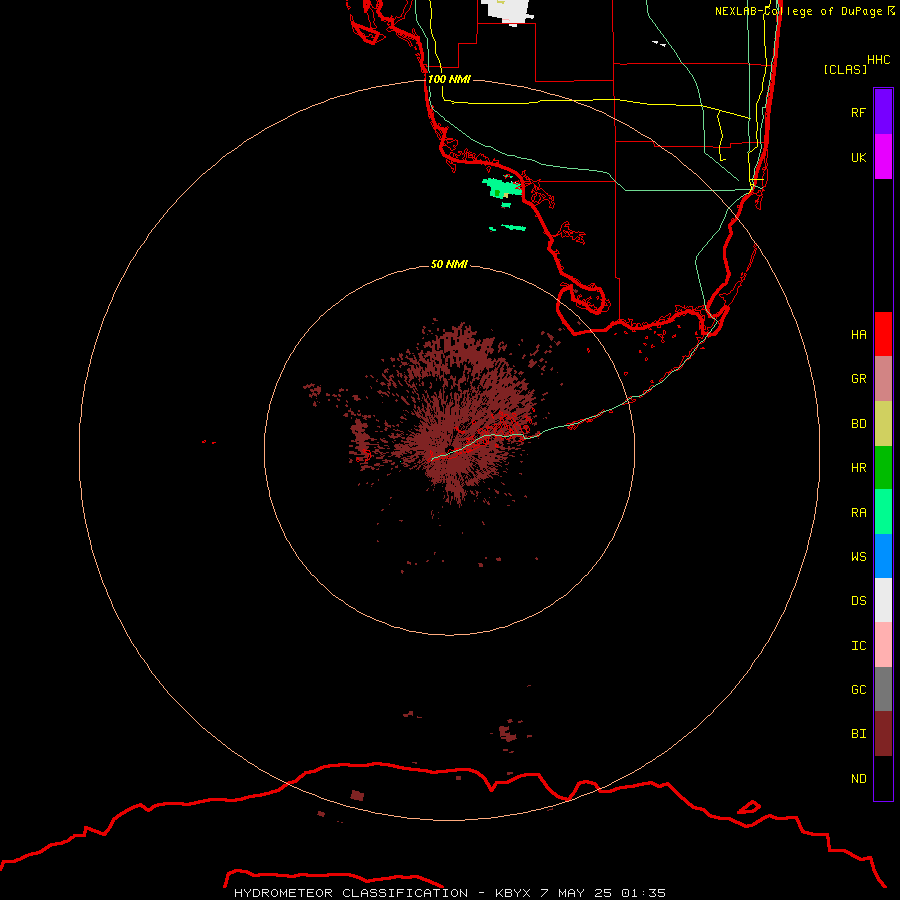
Task: Click the ND black legend swatch
Action: pos(883,778)
